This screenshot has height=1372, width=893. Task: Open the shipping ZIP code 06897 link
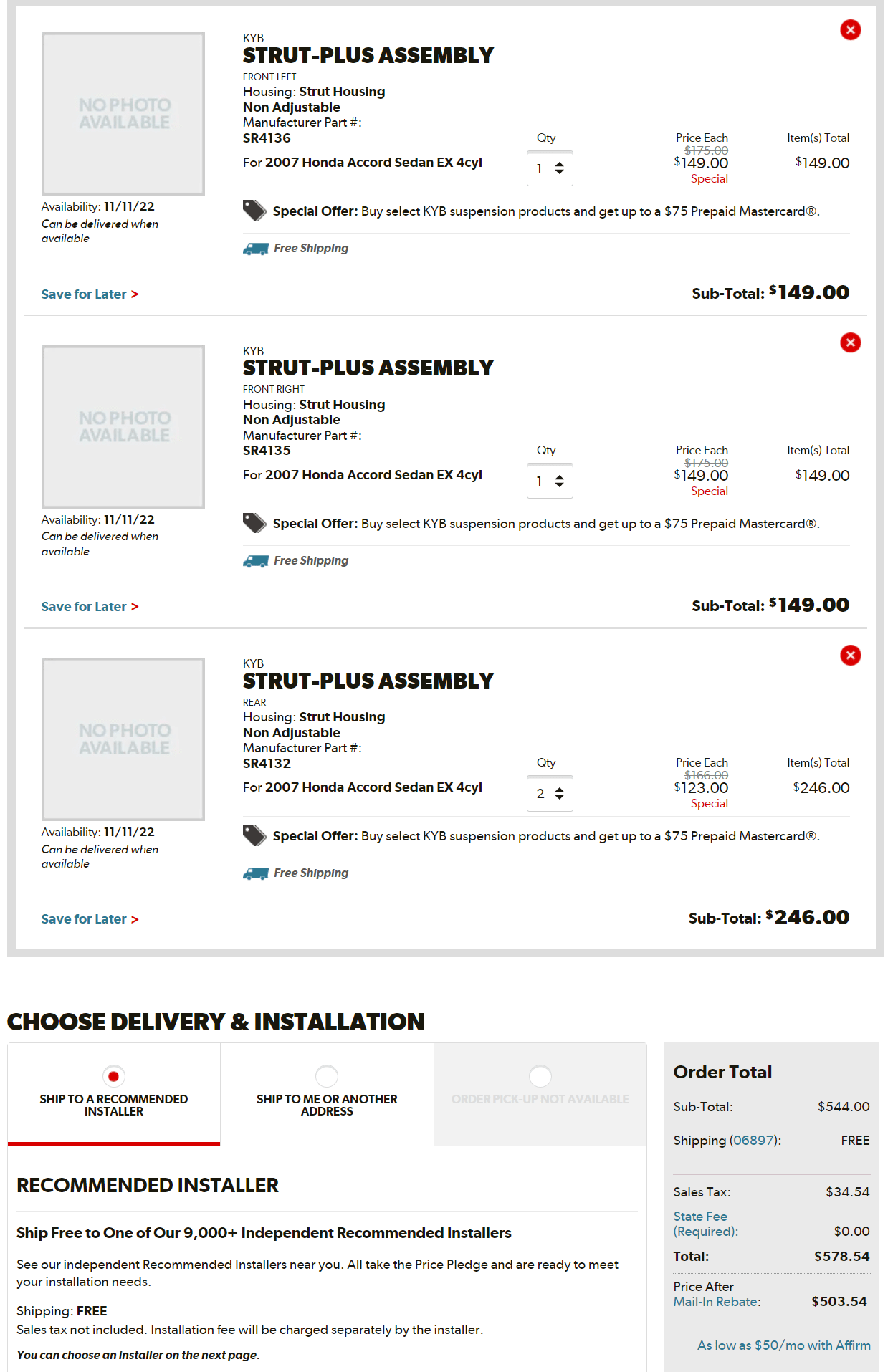(753, 1140)
